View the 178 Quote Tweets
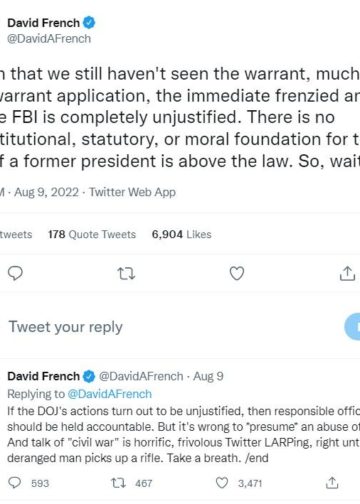 [92, 234]
